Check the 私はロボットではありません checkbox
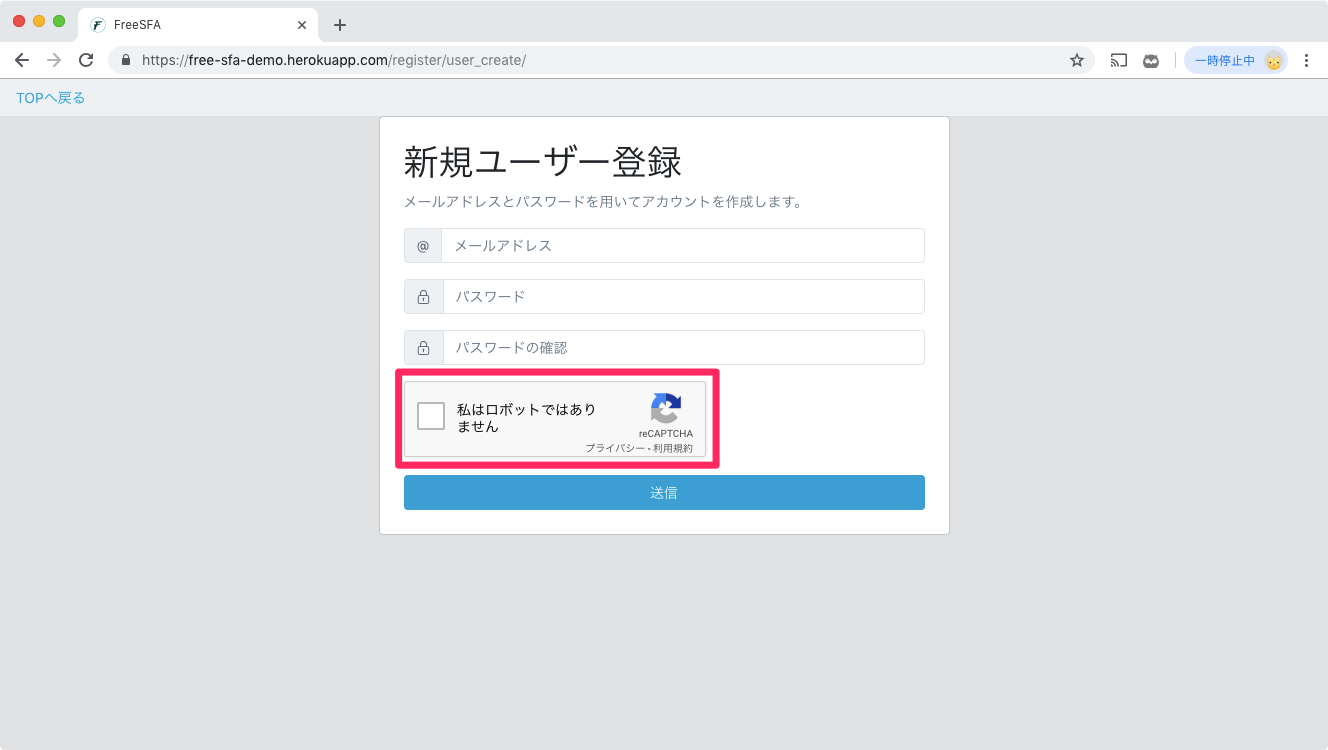The image size is (1328, 750). [x=431, y=416]
